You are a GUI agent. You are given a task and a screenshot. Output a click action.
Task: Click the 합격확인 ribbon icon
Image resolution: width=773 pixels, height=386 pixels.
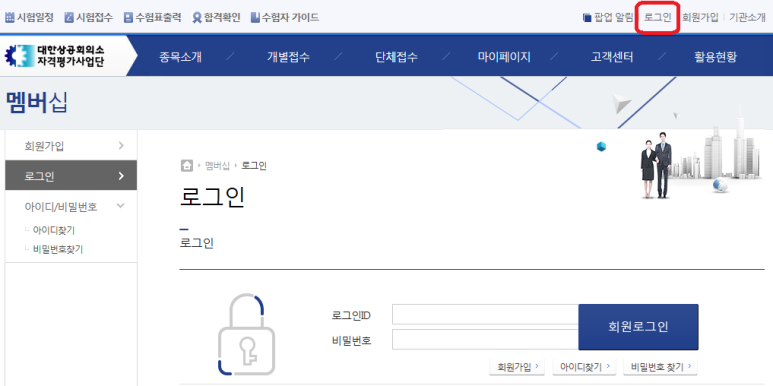[197, 18]
